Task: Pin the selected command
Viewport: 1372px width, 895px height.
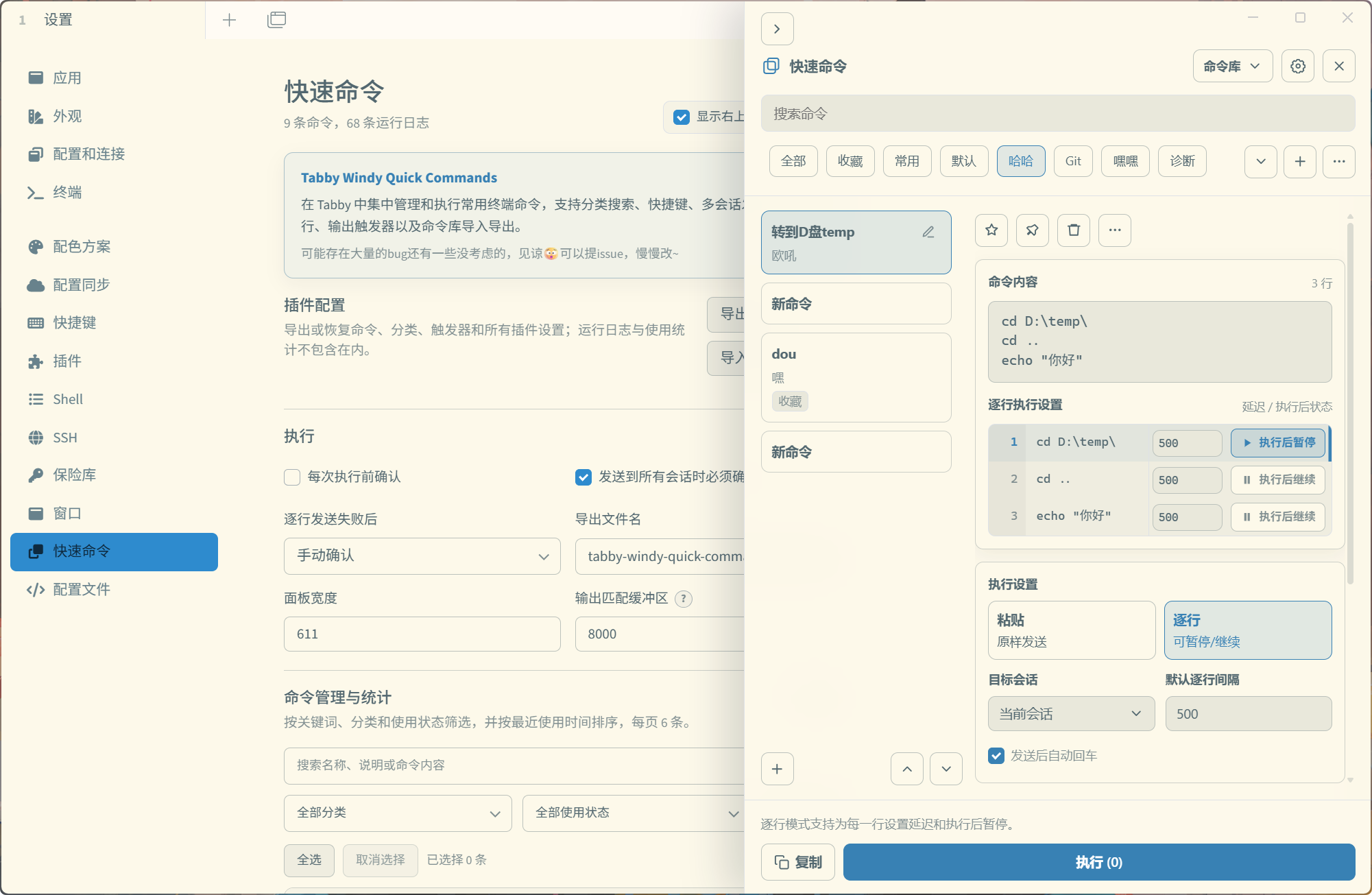Action: coord(1032,230)
